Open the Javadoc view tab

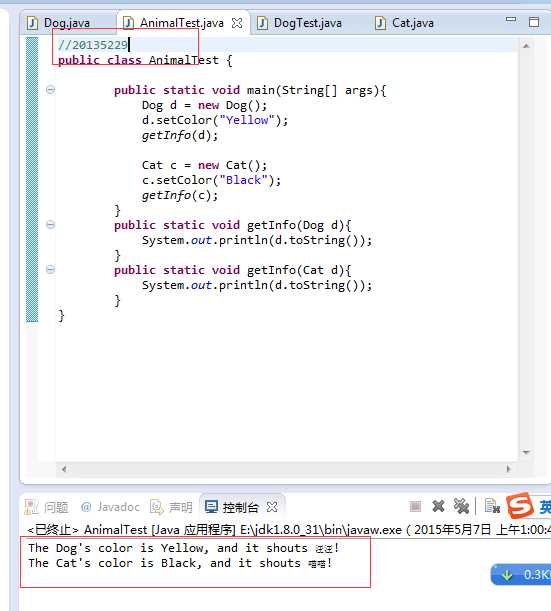[x=110, y=507]
